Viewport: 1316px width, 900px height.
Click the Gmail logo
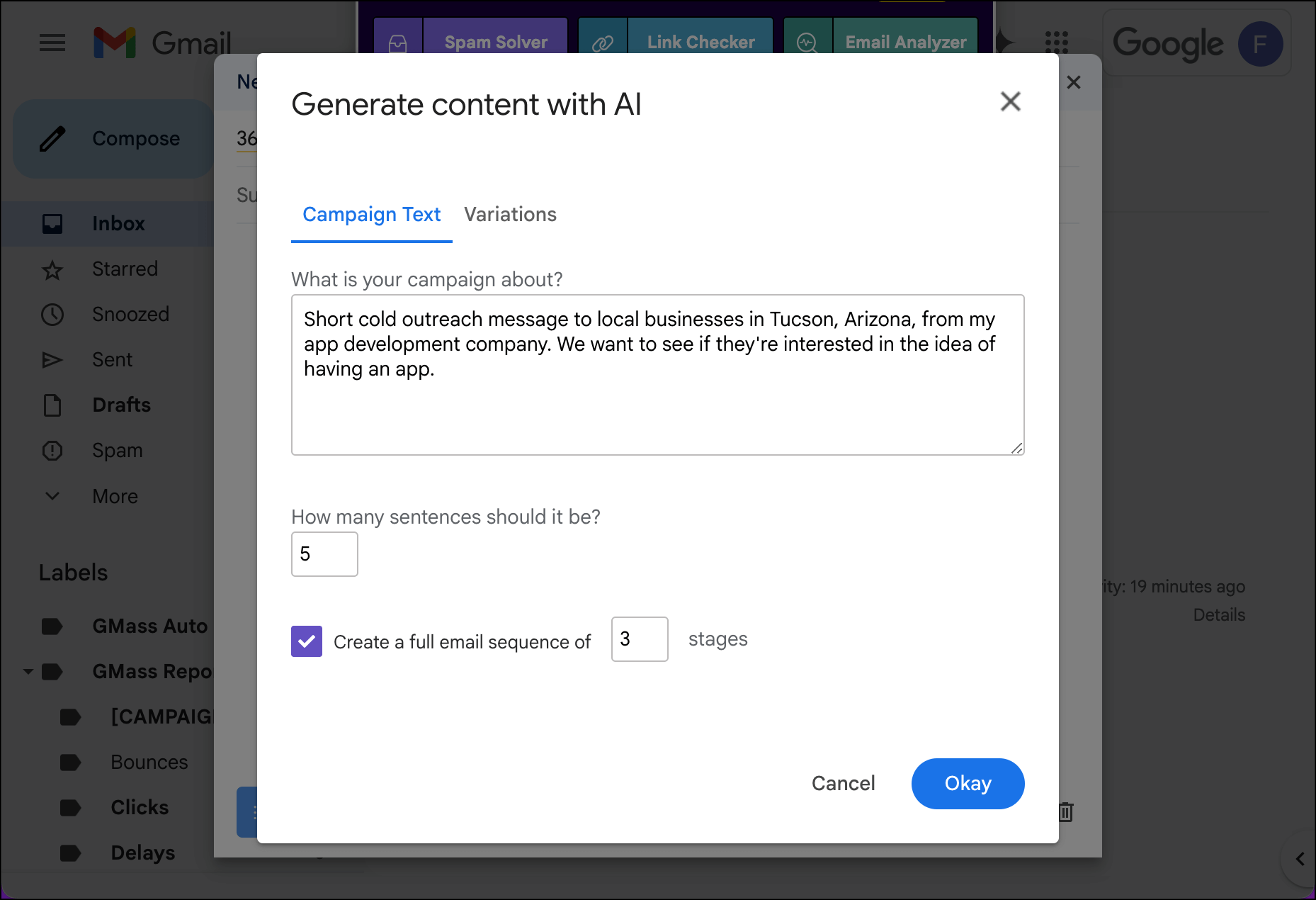[x=162, y=43]
